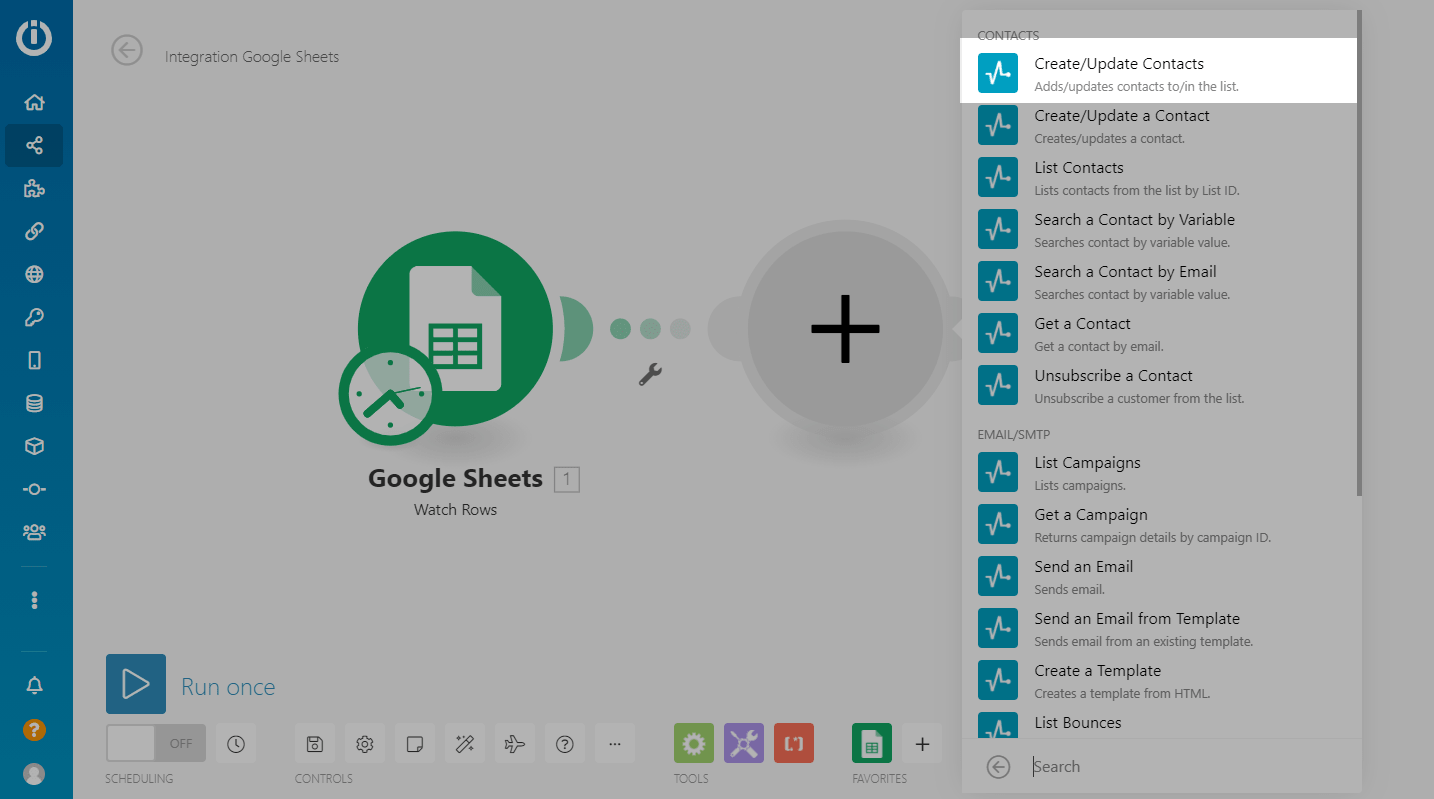Open schedule settings clock icon
Screen dimensions: 1434x799
coord(236,744)
